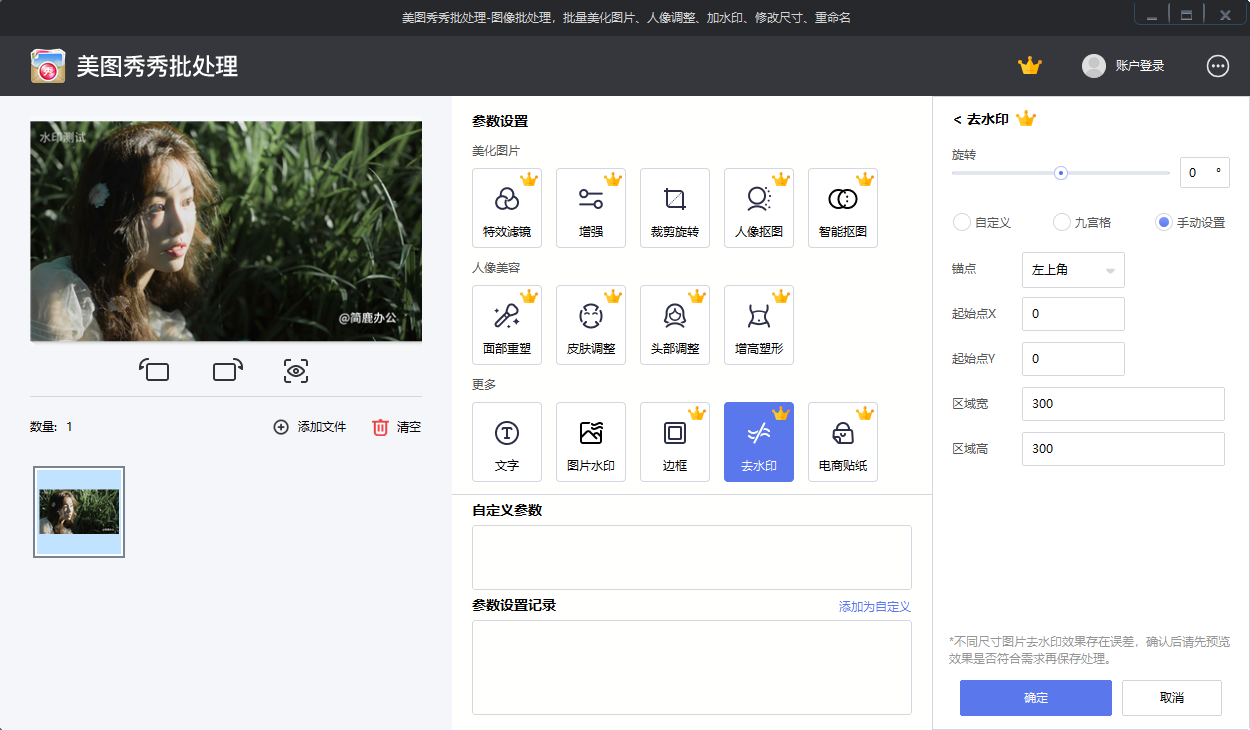Click the rotate-left icon under the preview
This screenshot has height=730, width=1250.
[155, 370]
